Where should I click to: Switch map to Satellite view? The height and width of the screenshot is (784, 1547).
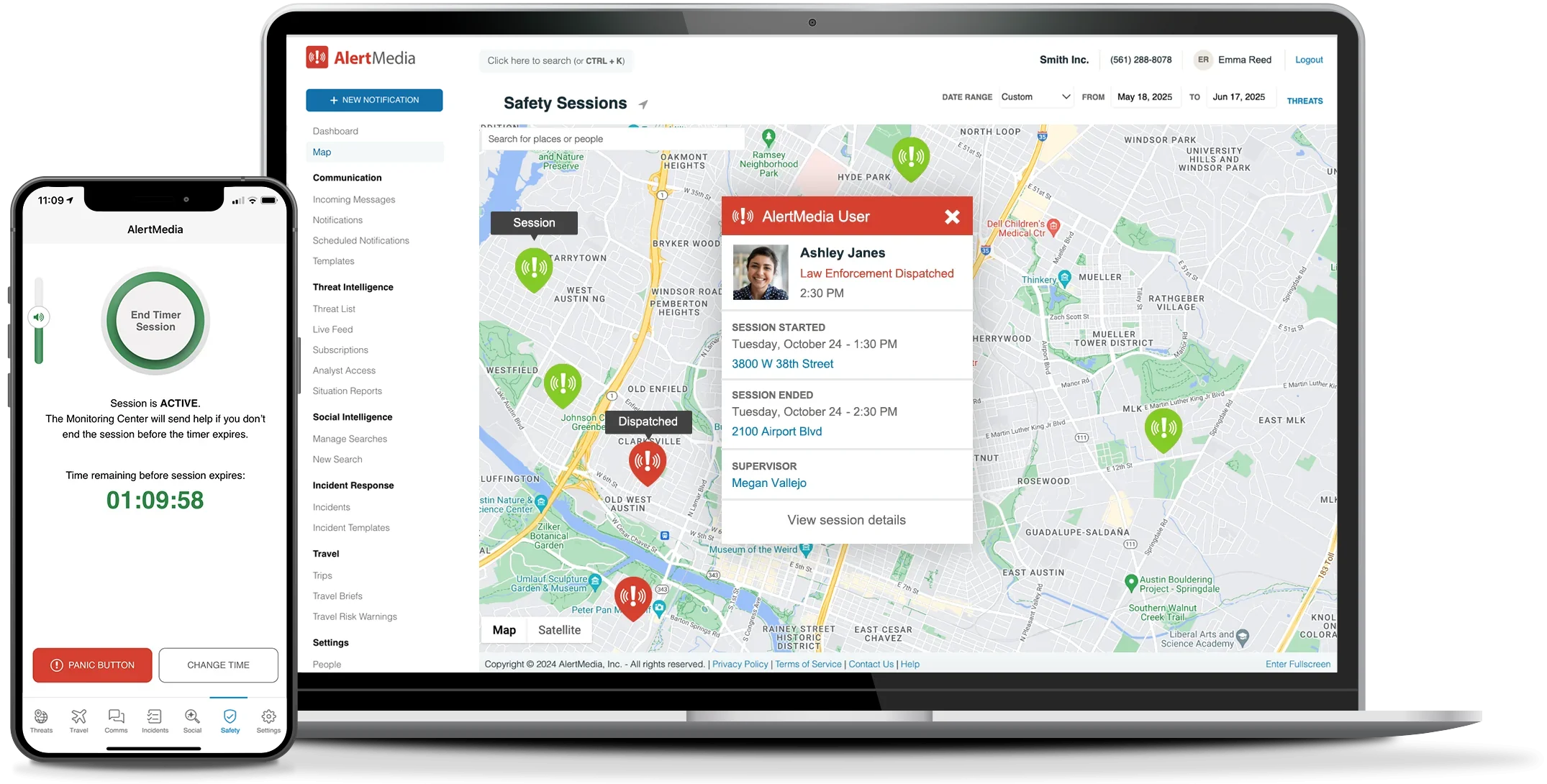click(x=559, y=630)
